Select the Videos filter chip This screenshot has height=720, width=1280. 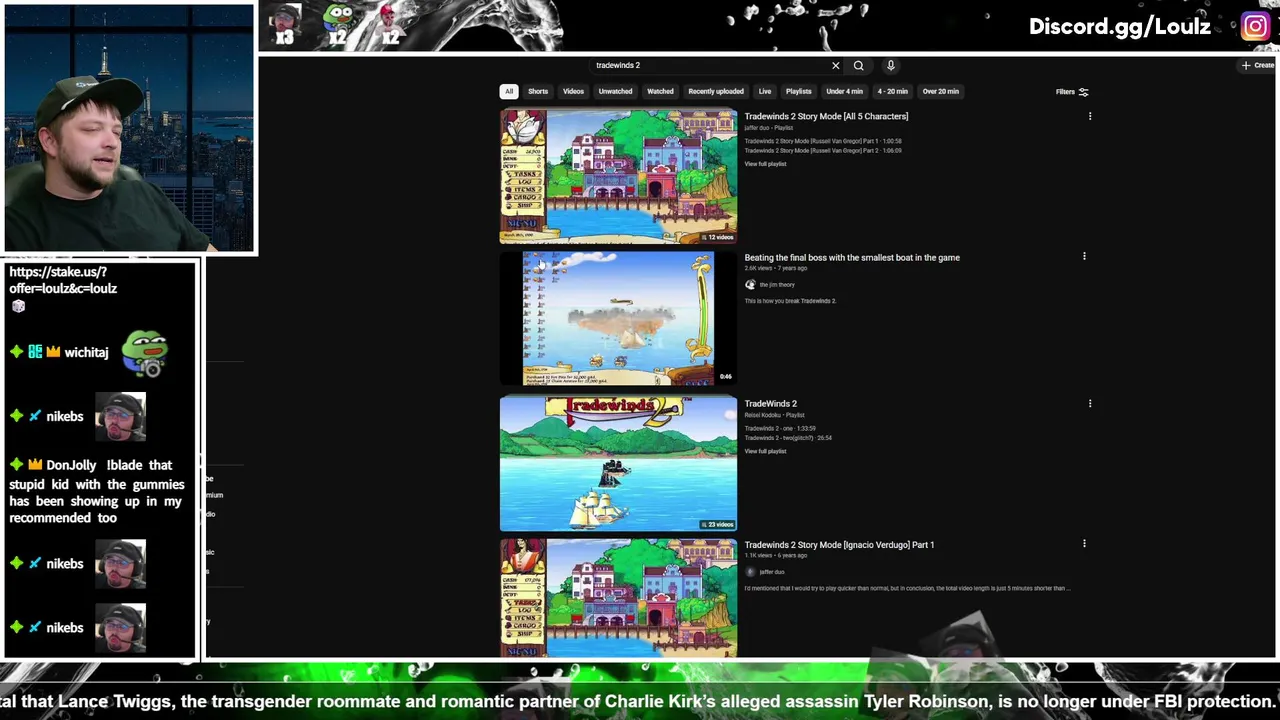pos(573,92)
